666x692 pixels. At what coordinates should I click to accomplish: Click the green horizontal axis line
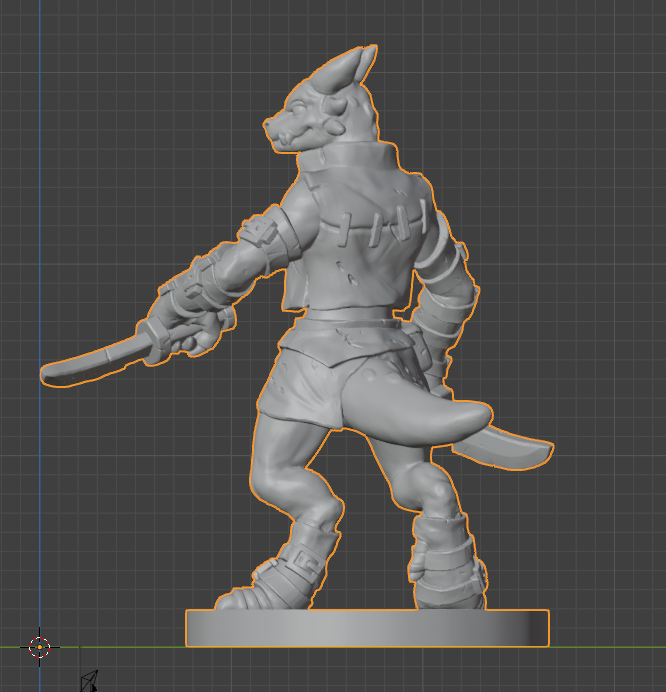click(x=600, y=646)
